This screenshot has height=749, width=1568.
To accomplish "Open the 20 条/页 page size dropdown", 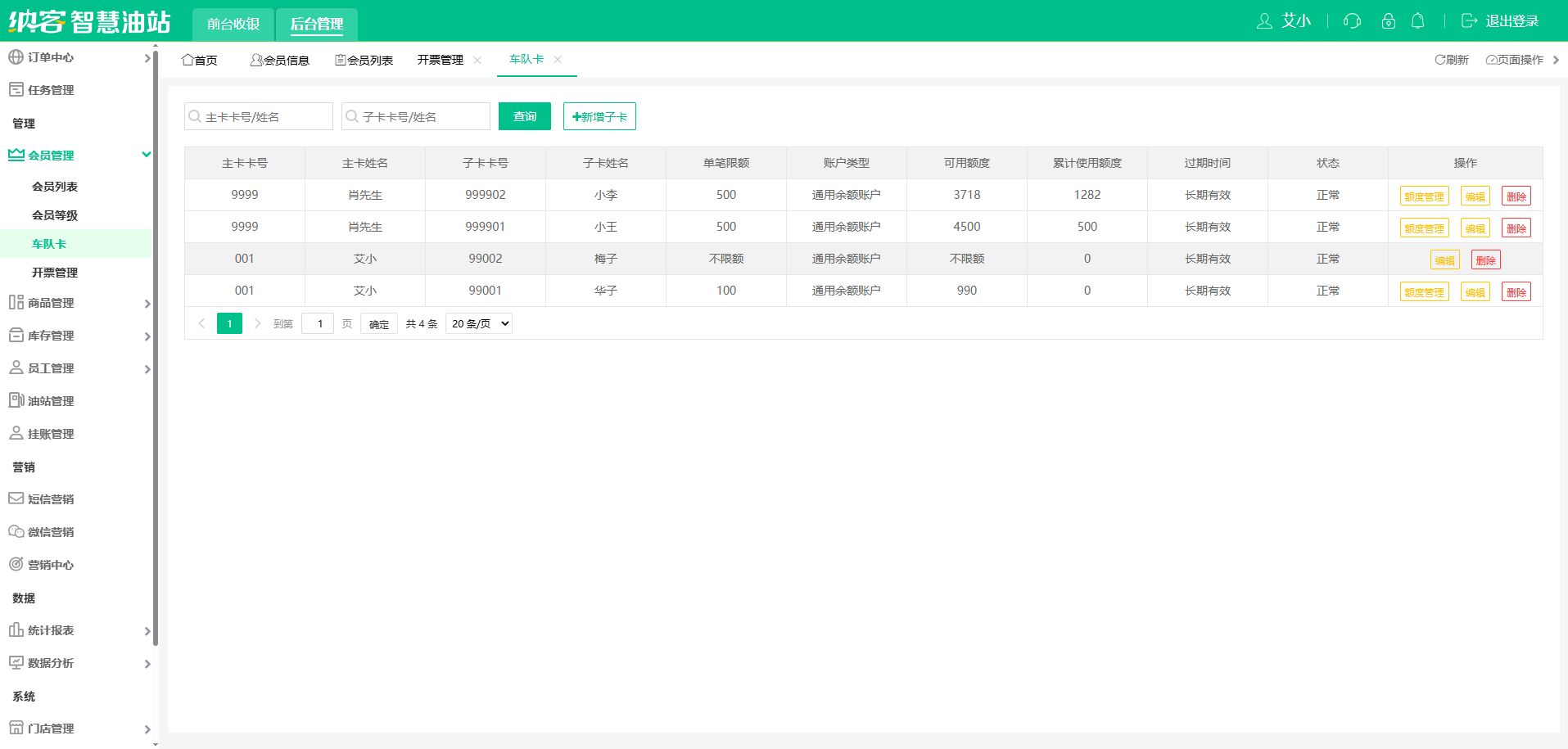I will [x=479, y=323].
